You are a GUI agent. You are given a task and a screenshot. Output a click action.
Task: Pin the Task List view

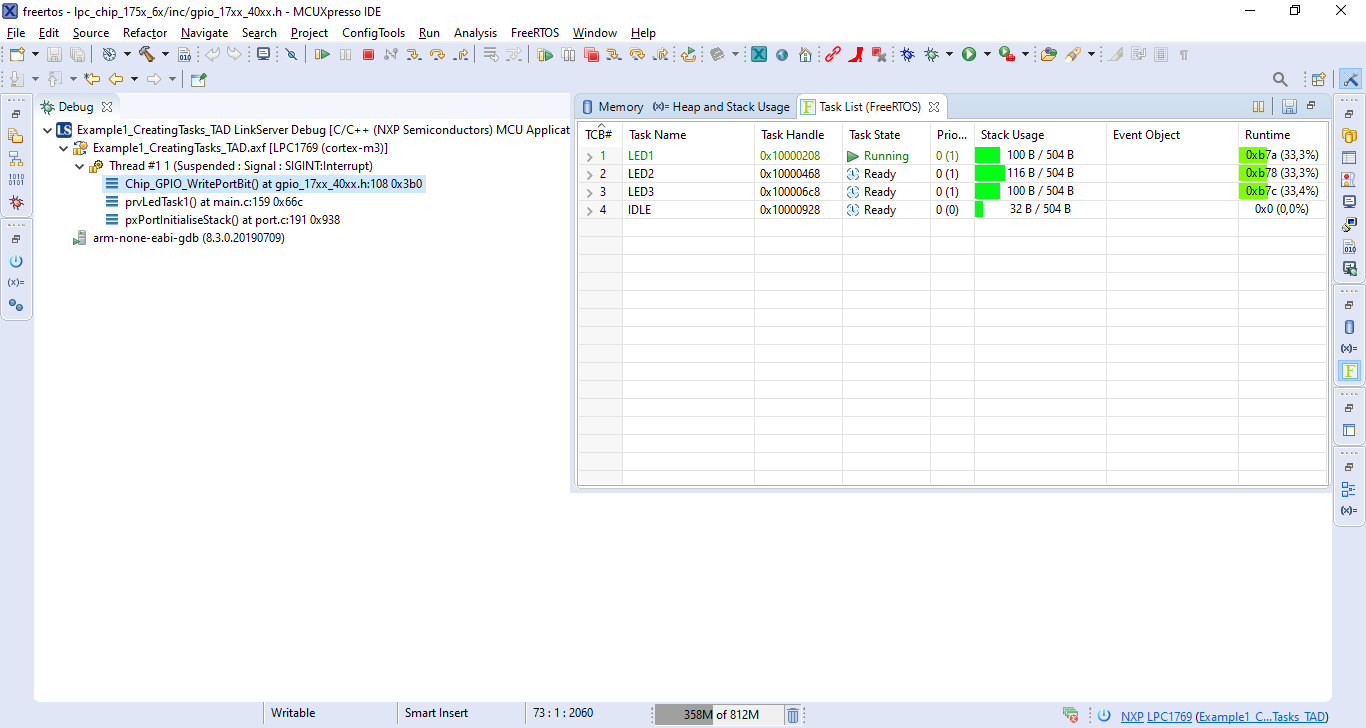(1258, 106)
